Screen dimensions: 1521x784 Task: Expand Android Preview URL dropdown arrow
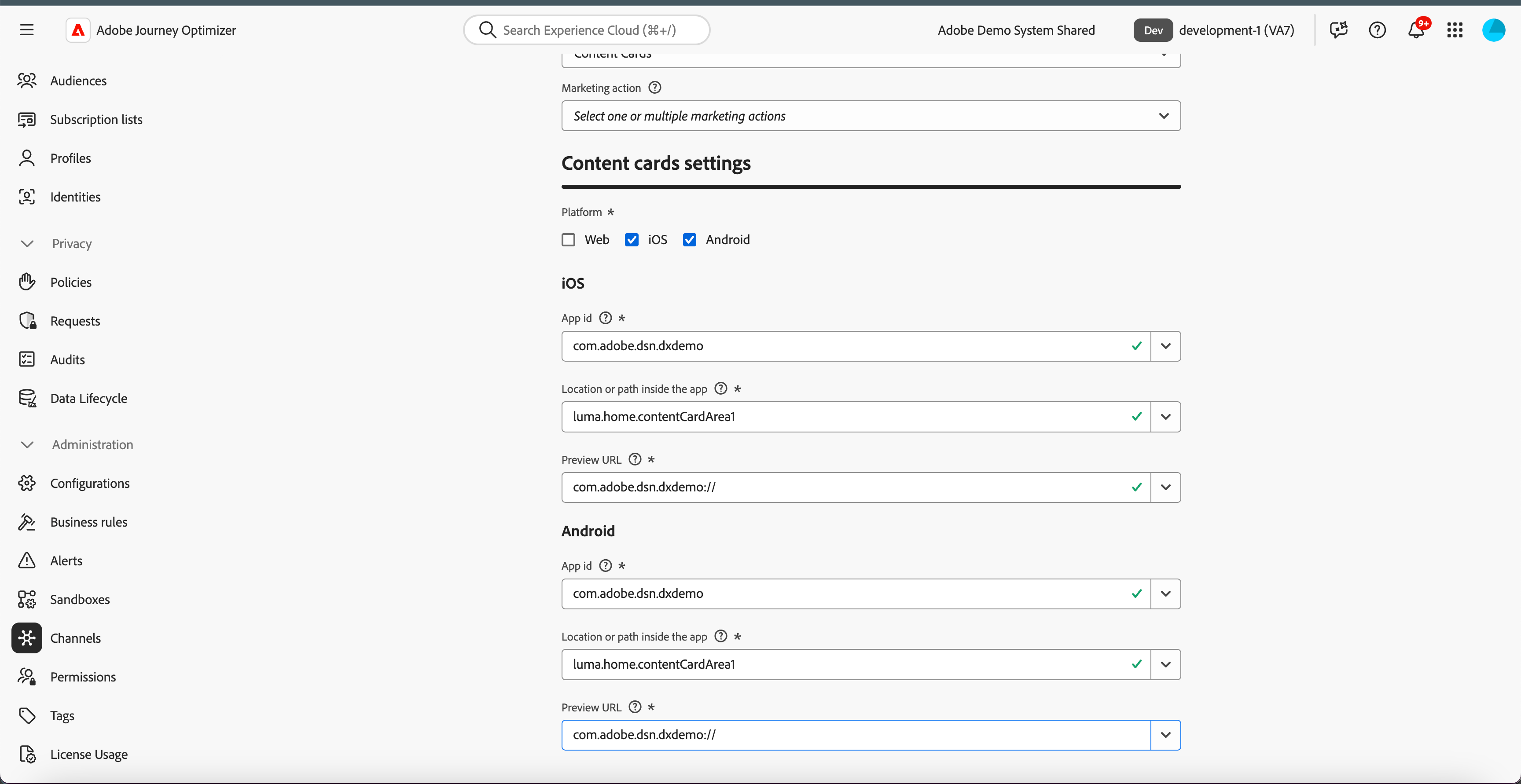point(1165,735)
